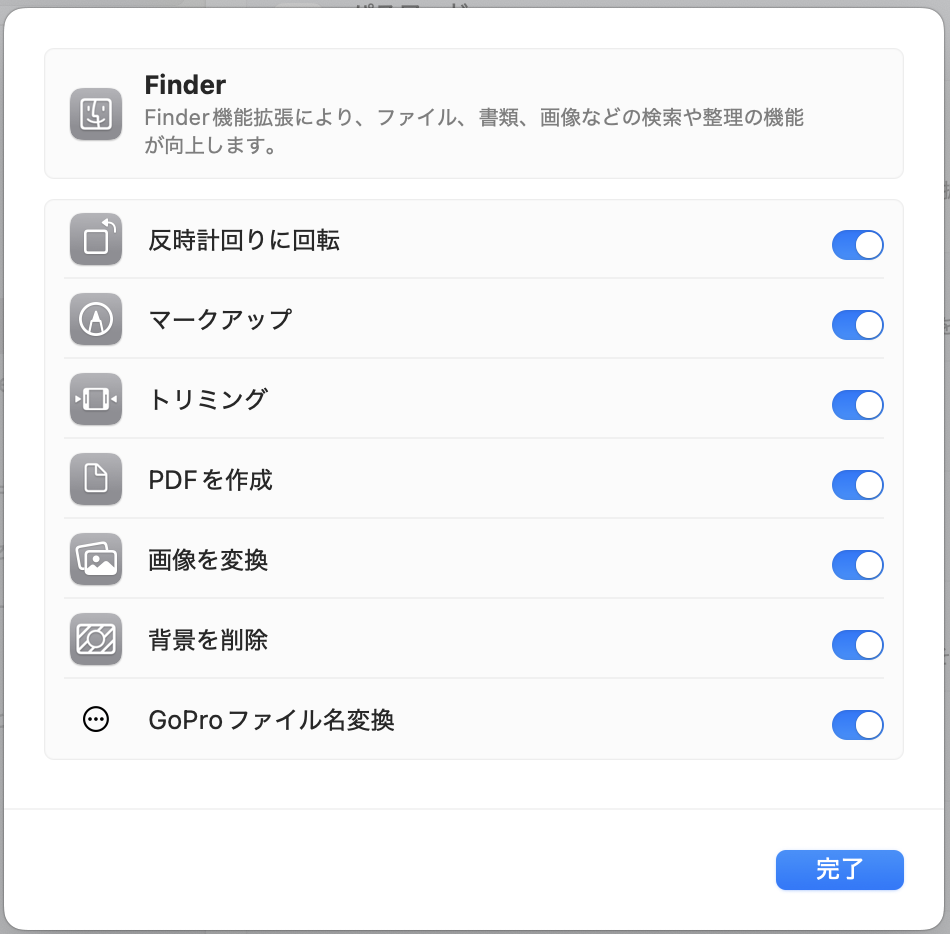The width and height of the screenshot is (950, 934).
Task: Select the マークアップ row label
Action: tap(221, 319)
